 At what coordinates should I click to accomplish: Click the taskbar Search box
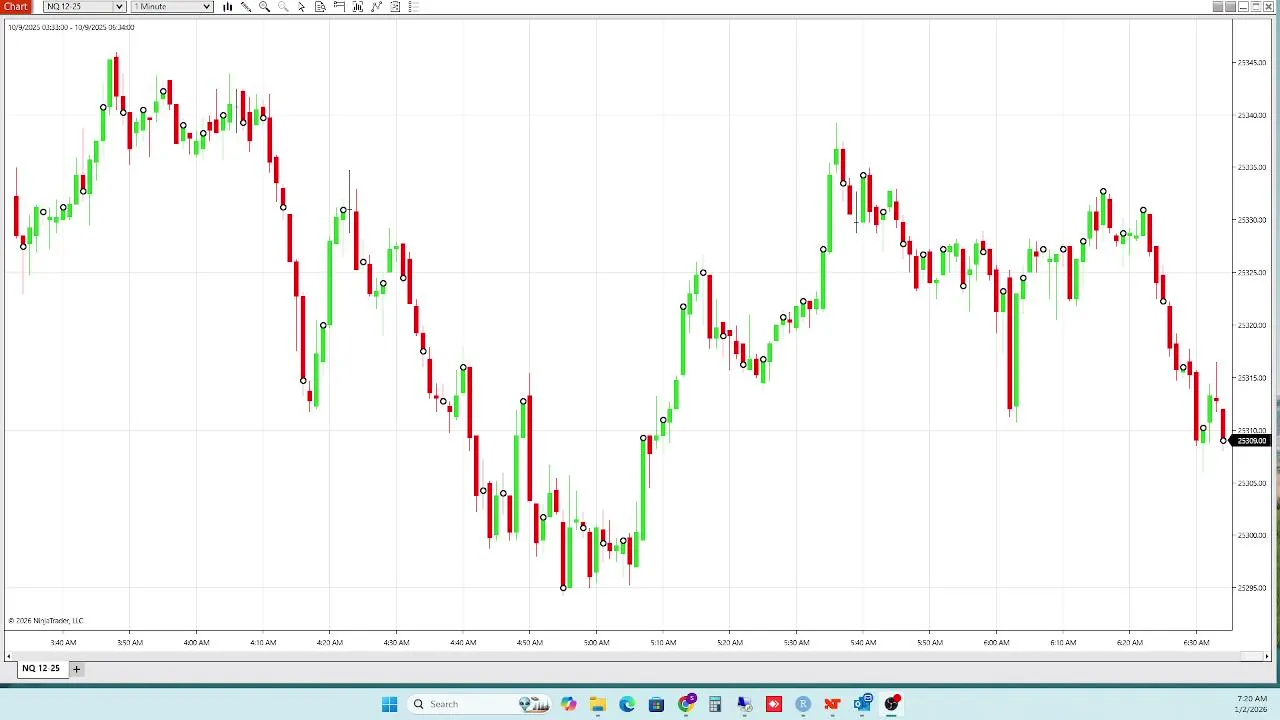pyautogui.click(x=480, y=704)
